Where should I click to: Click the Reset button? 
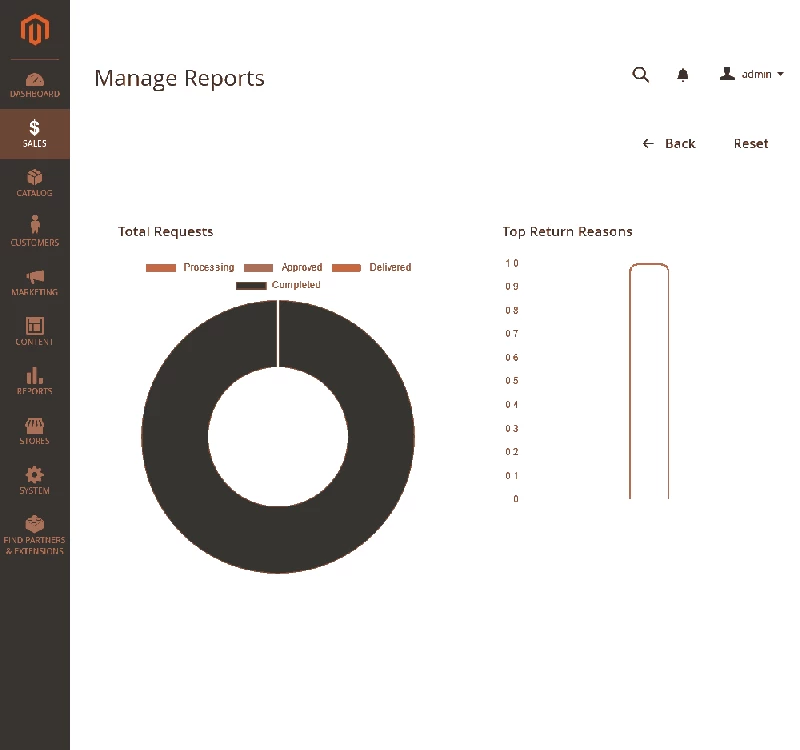point(751,143)
